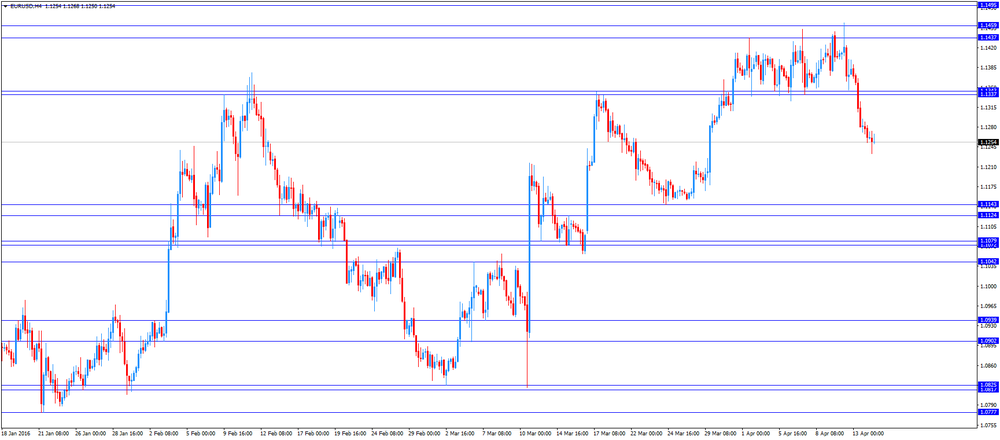The height and width of the screenshot is (440, 1000).
Task: Click the 9 Feb 16:00 time label
Action: coord(238,434)
